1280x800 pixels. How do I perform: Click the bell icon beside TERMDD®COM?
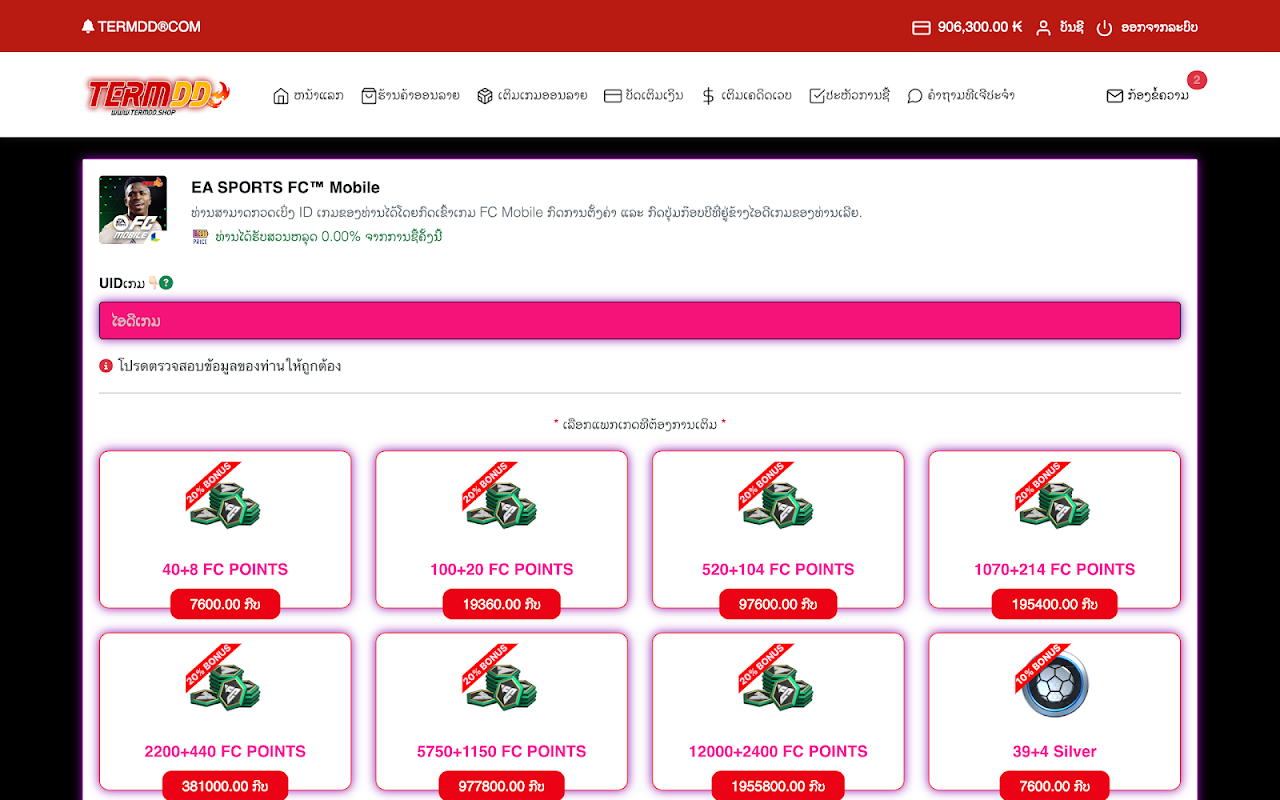point(88,27)
